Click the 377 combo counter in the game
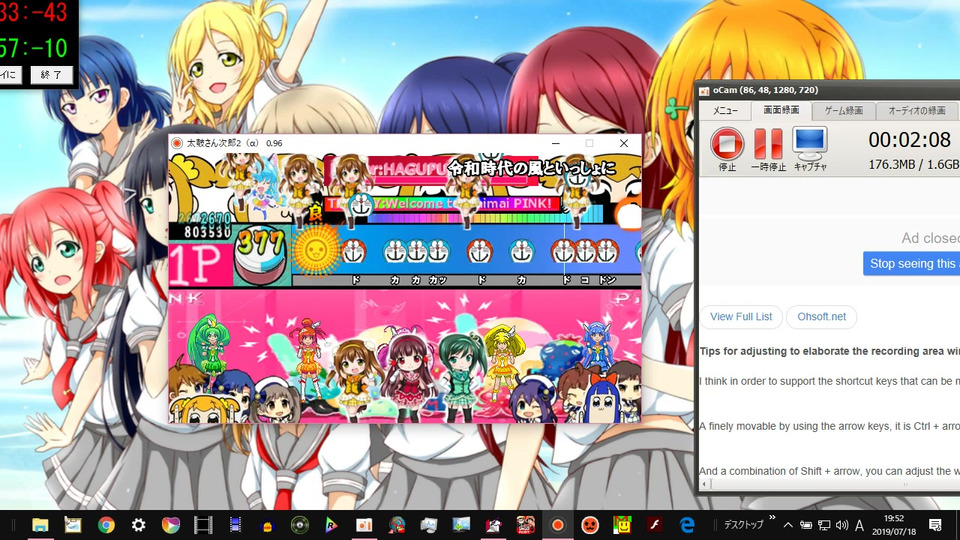The height and width of the screenshot is (540, 960). pyautogui.click(x=261, y=242)
